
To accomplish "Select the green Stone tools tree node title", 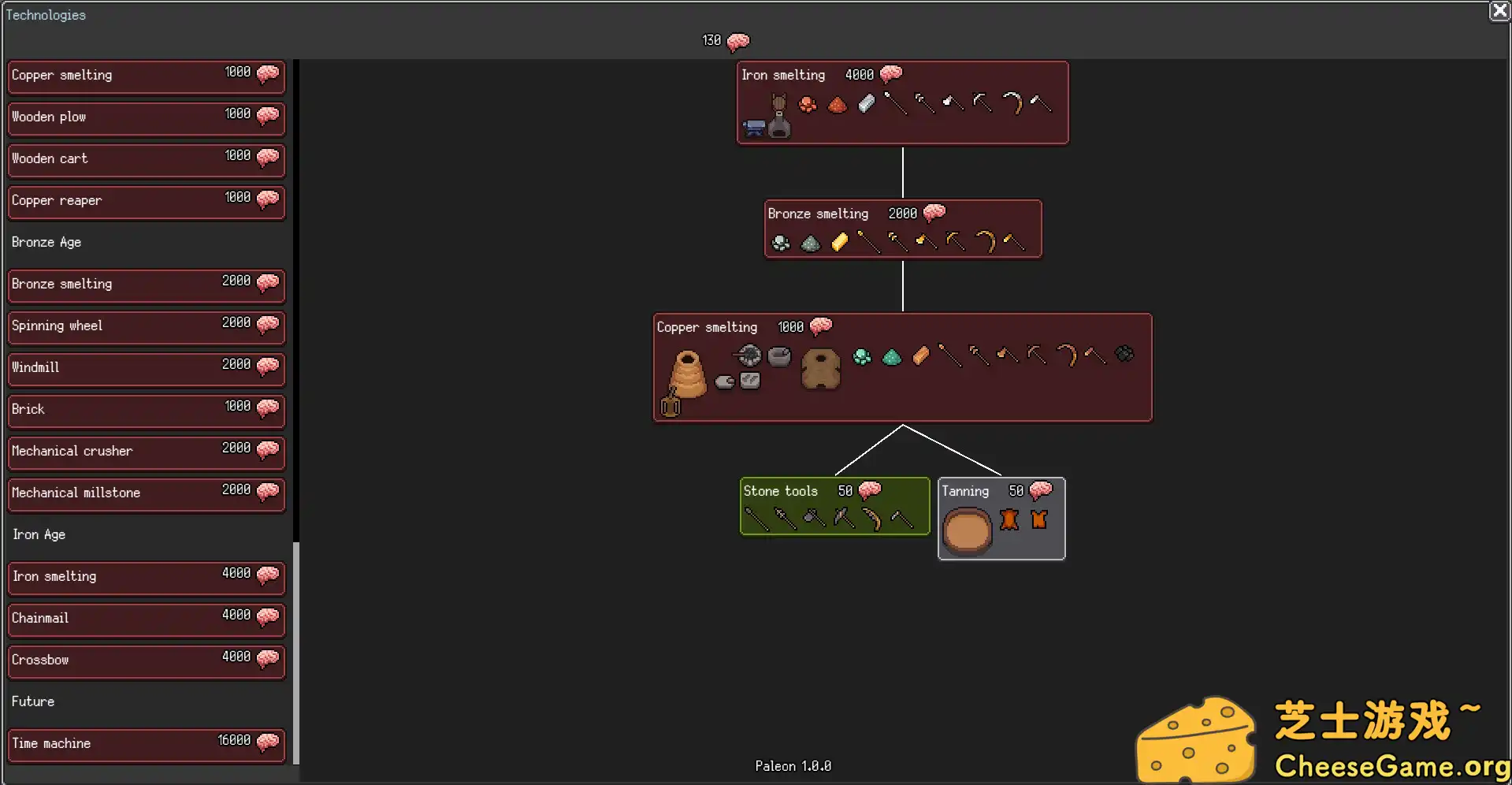I will click(780, 491).
